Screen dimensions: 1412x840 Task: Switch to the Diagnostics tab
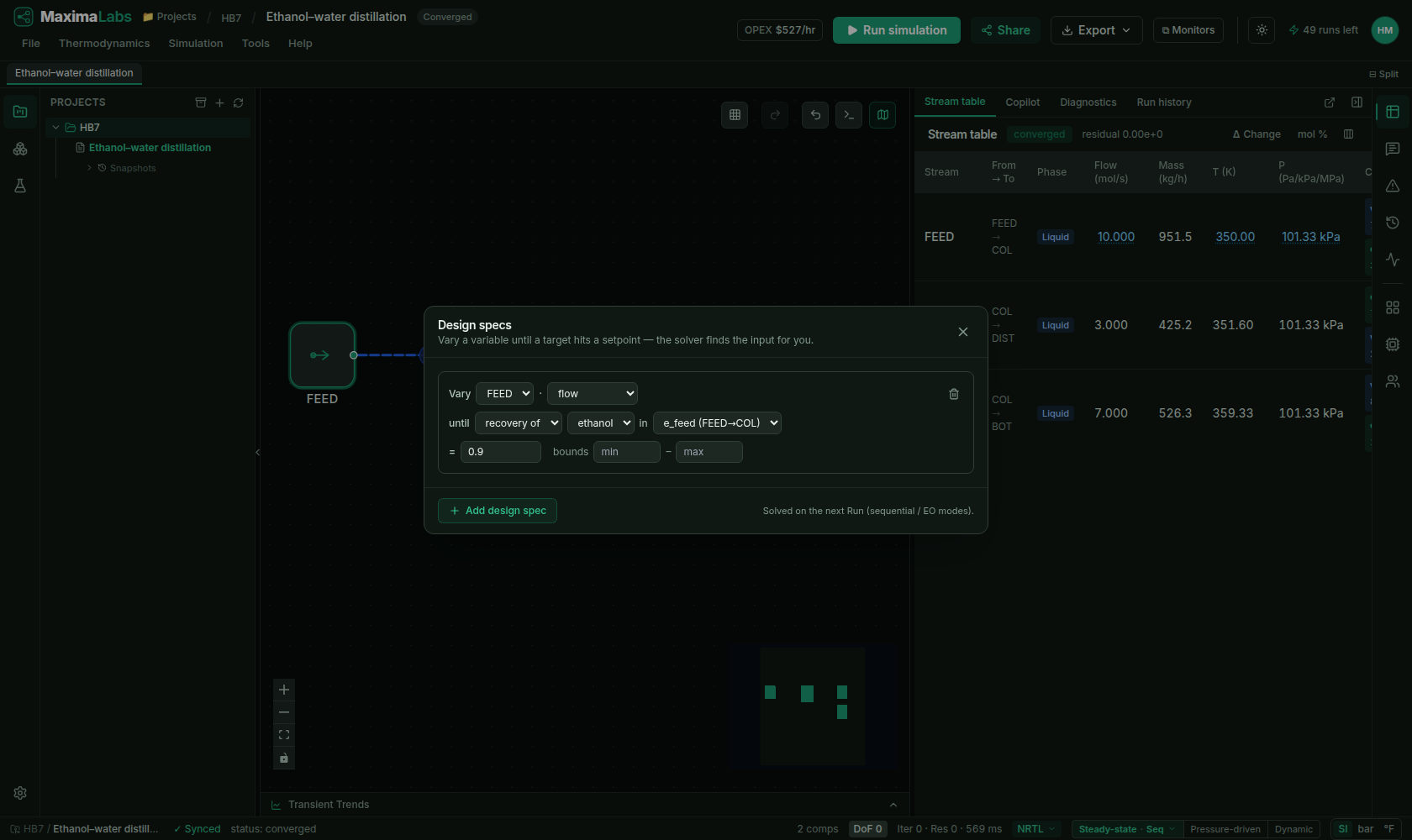coord(1088,102)
